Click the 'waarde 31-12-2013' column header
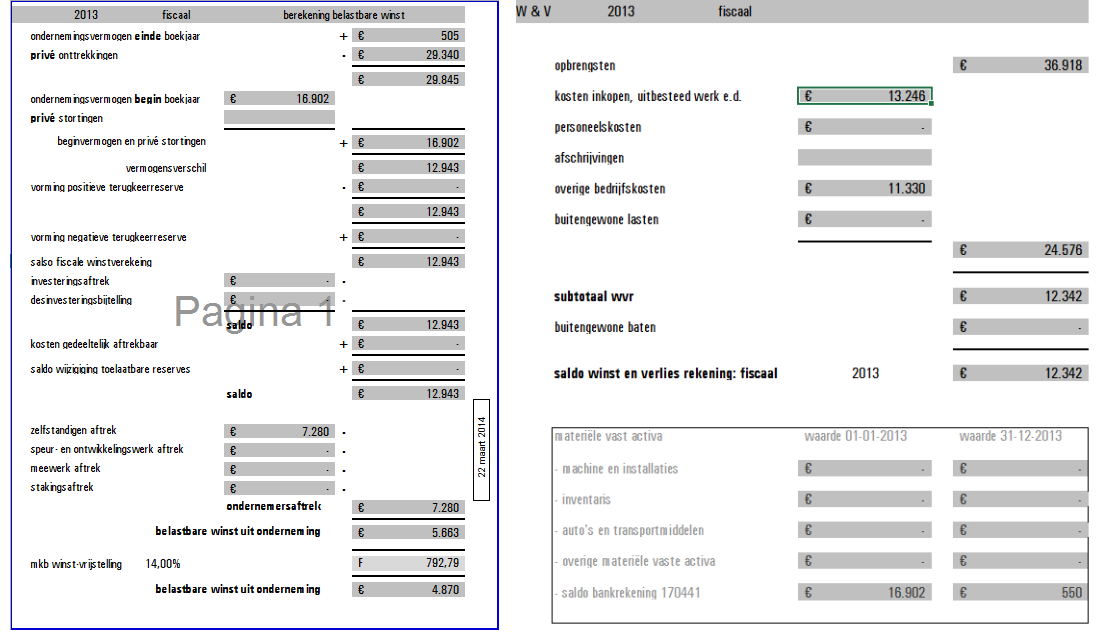 pyautogui.click(x=1011, y=436)
